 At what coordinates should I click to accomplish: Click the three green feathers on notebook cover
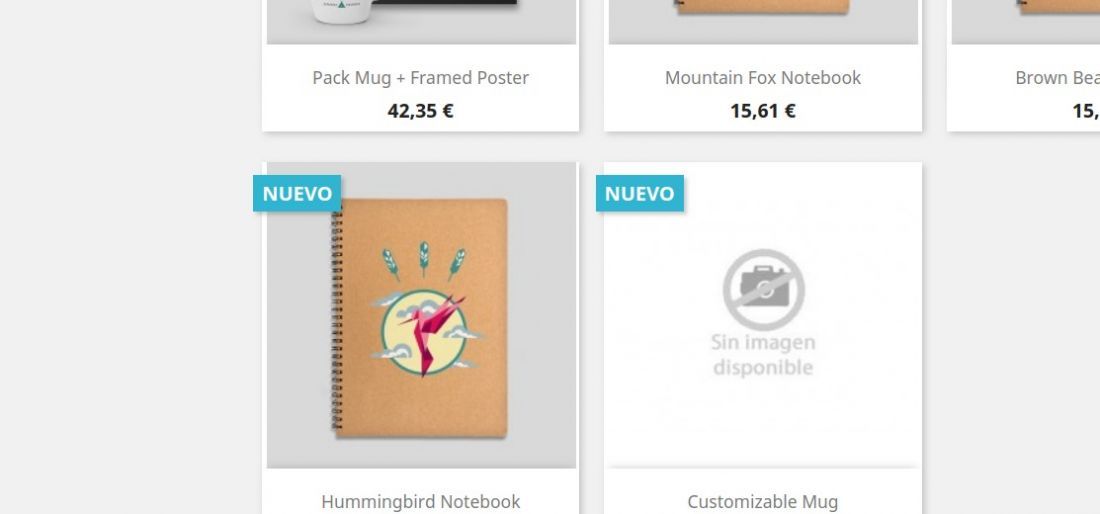424,261
